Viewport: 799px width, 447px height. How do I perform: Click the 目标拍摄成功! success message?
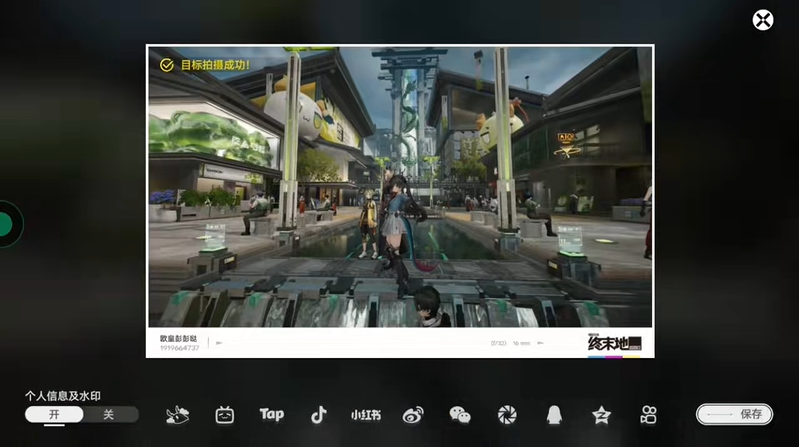[x=205, y=65]
